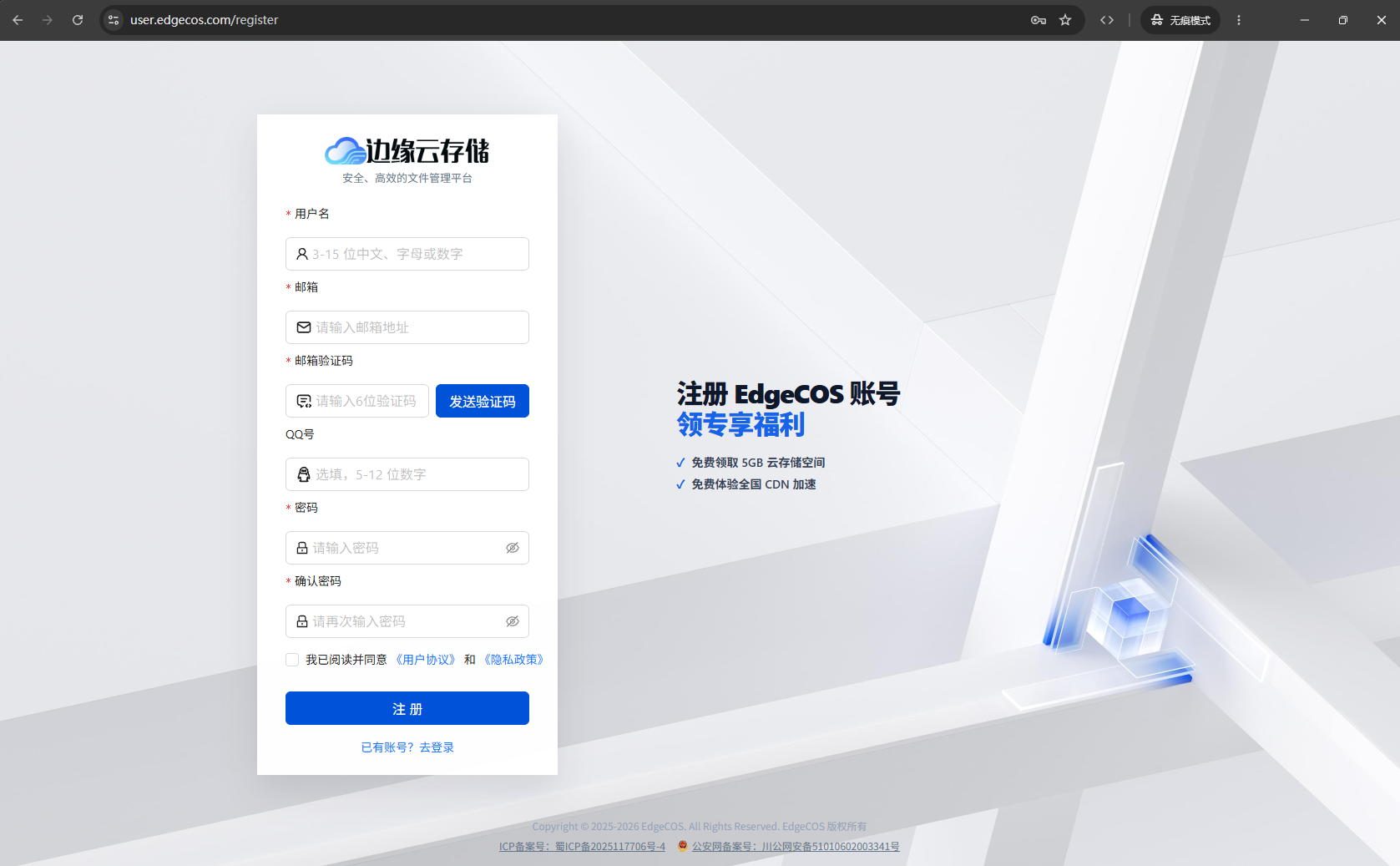Show password in 密码 field
The image size is (1400, 866).
coord(513,548)
